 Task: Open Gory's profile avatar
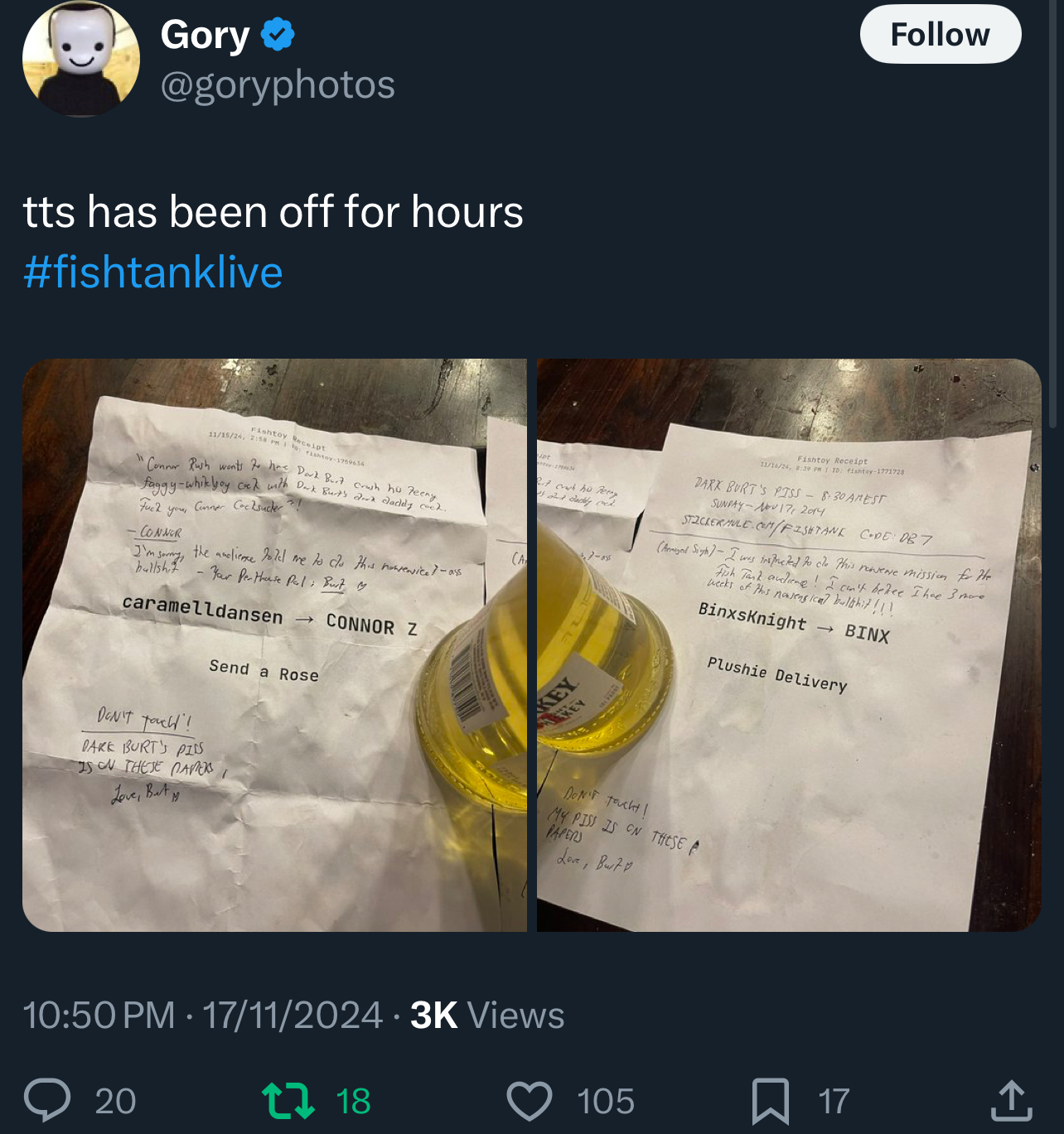81,59
